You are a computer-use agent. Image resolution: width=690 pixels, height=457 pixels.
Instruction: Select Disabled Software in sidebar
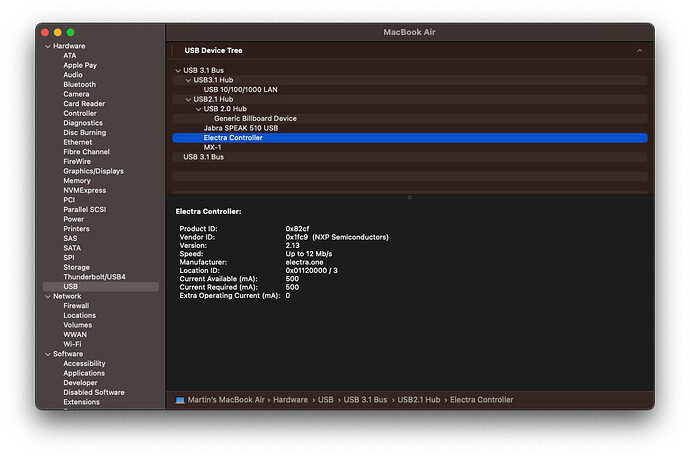point(94,393)
